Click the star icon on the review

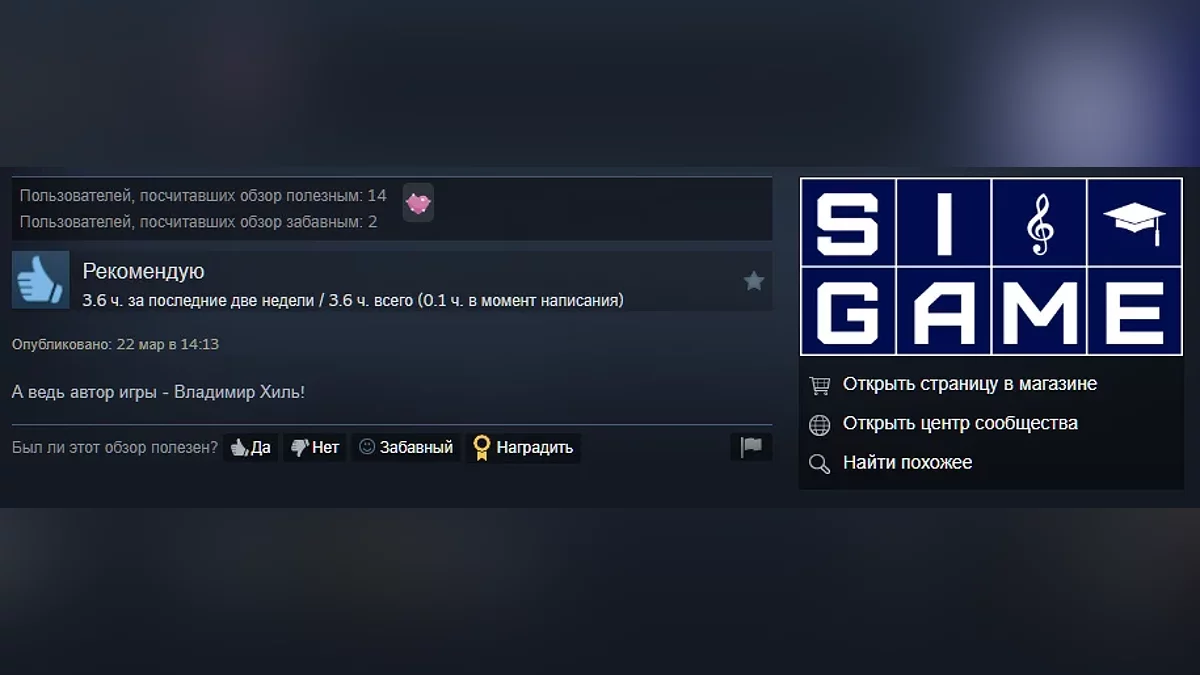pos(754,281)
